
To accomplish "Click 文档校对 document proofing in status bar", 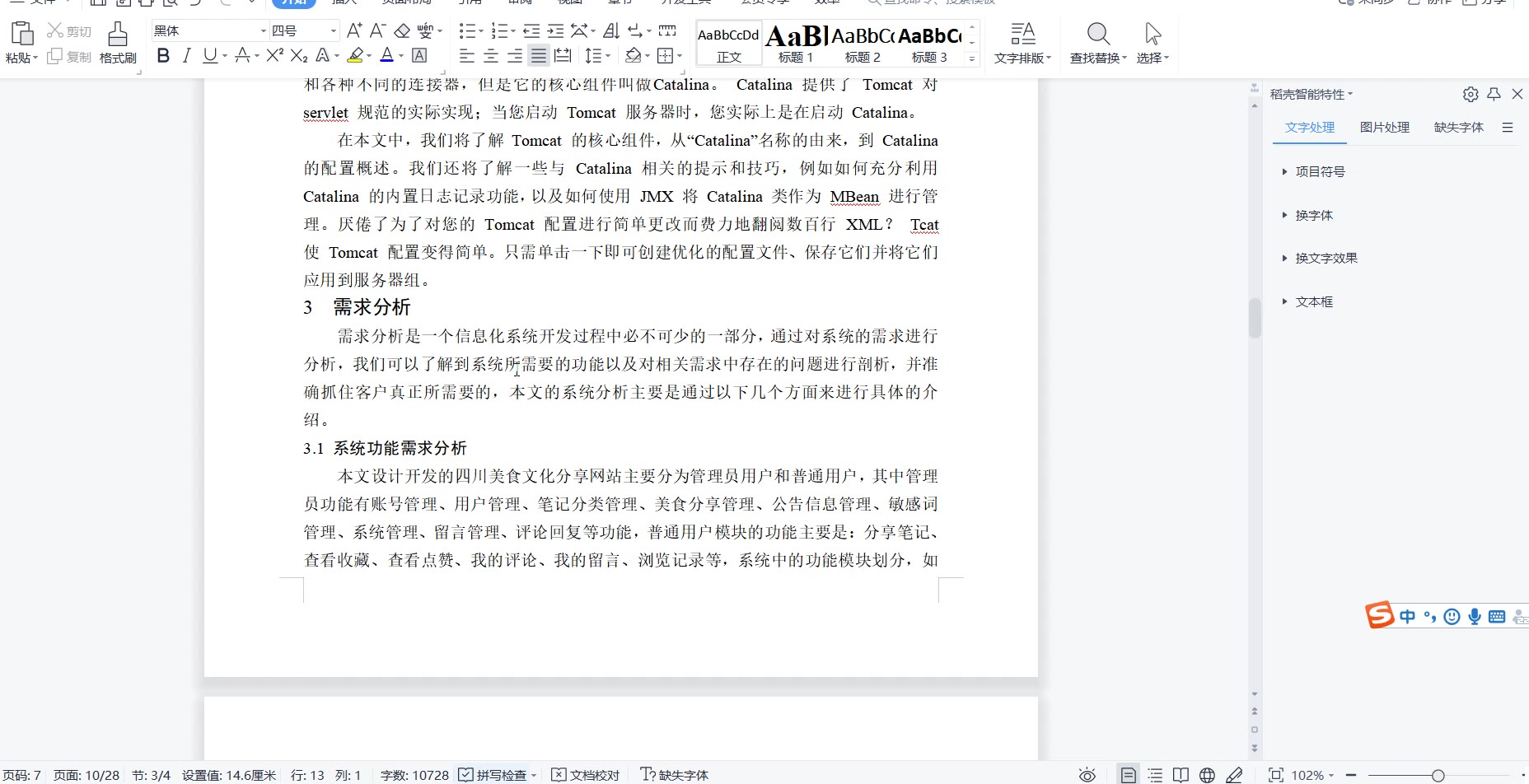I will pos(586,775).
